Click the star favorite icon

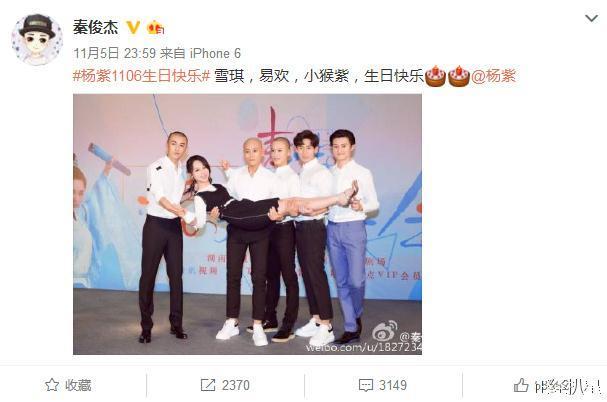(52, 385)
